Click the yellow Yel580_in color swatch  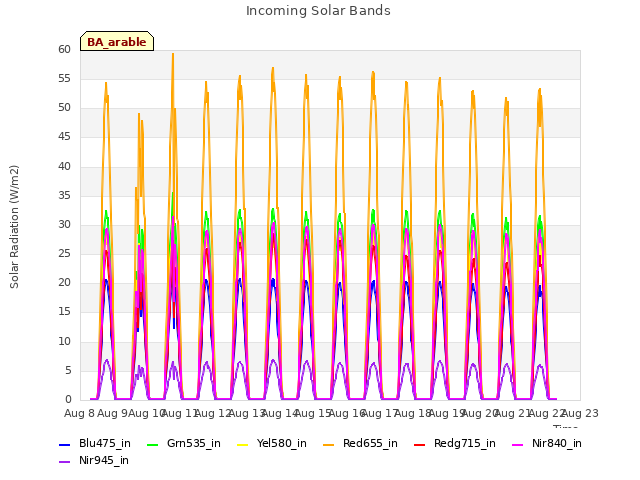tap(242, 444)
